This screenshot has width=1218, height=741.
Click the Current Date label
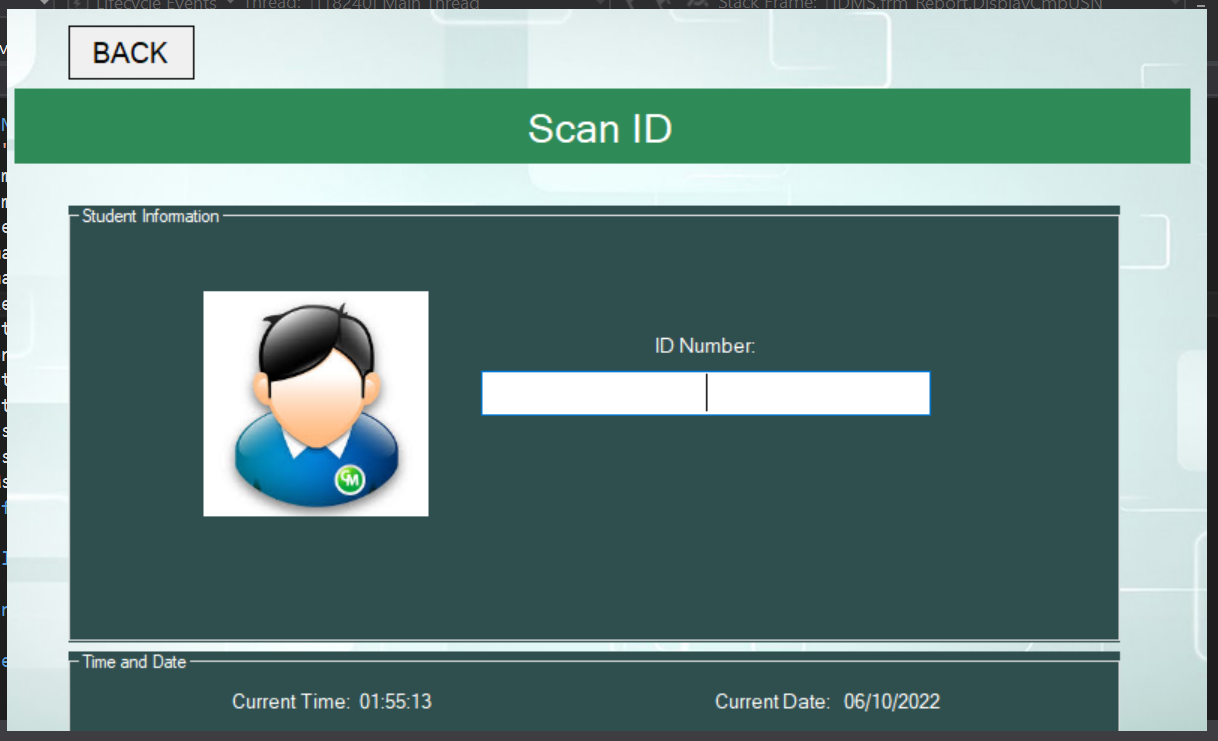click(x=773, y=702)
